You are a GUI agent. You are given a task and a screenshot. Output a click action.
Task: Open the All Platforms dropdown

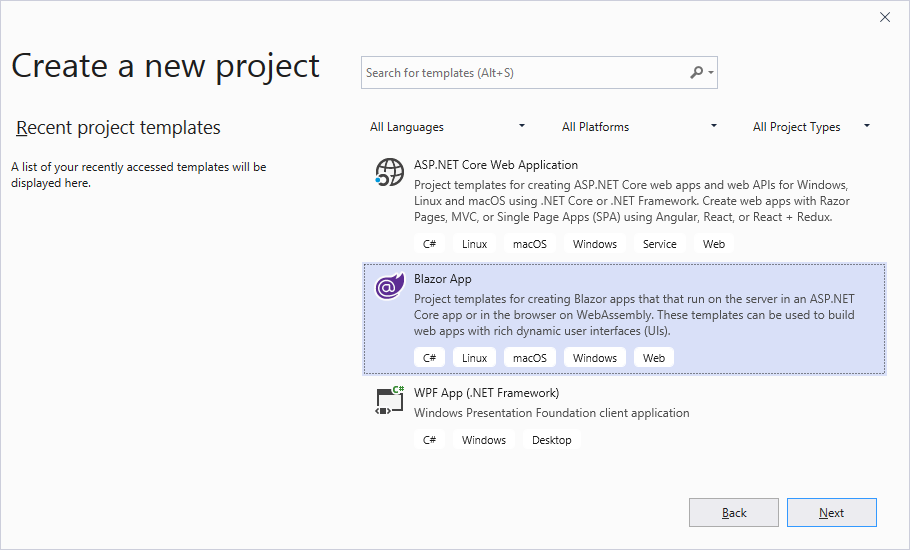pyautogui.click(x=639, y=126)
